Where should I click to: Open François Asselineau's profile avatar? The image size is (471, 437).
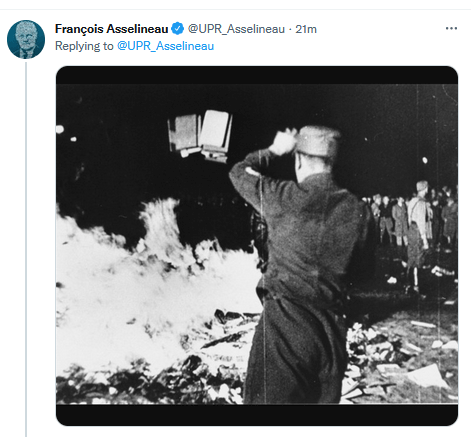[26, 39]
